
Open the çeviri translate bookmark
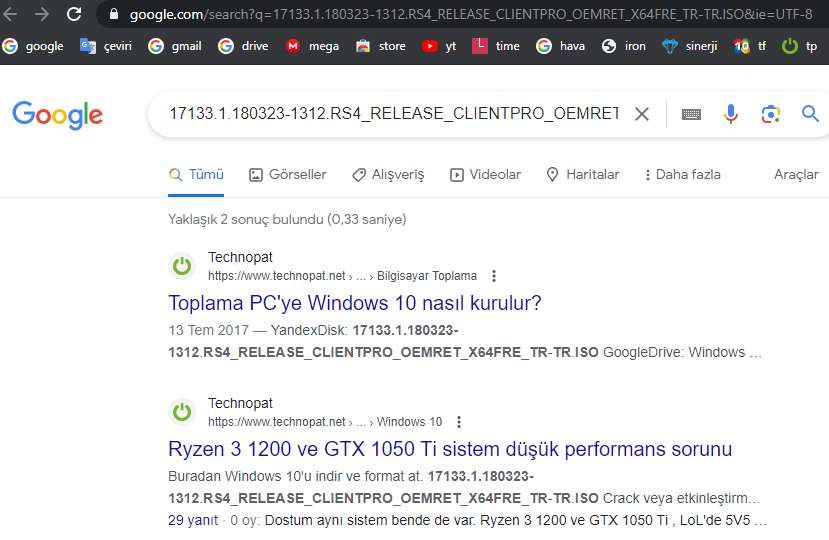point(106,47)
